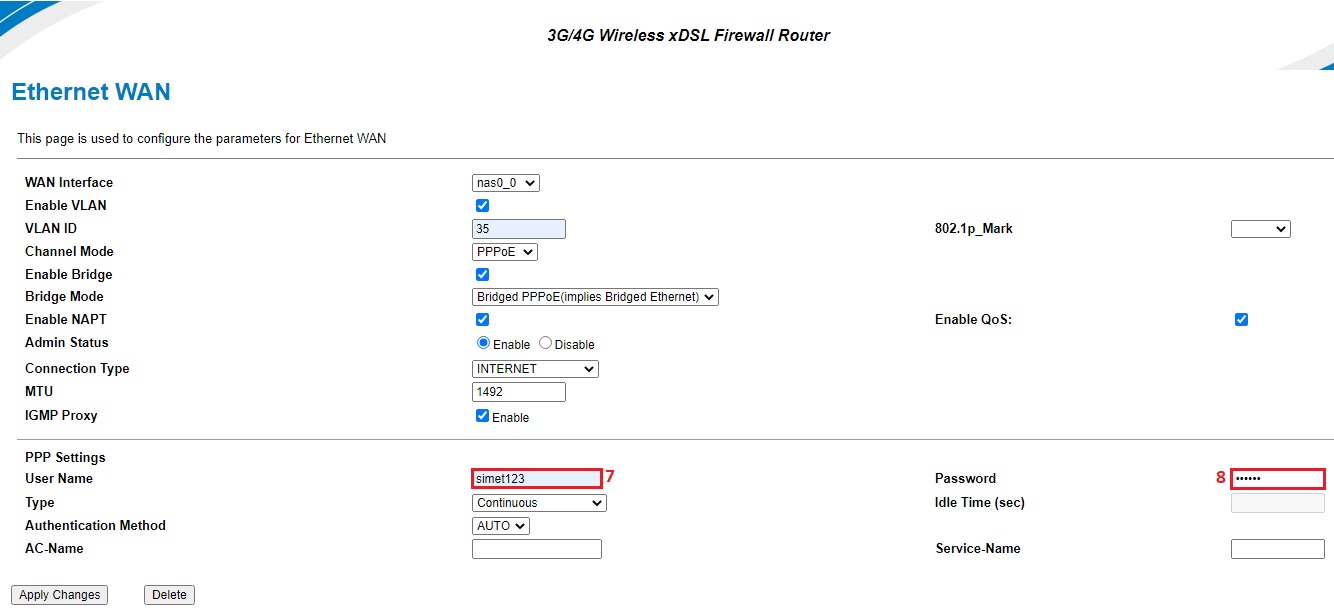Image resolution: width=1334 pixels, height=615 pixels.
Task: Click the PPP Password field
Action: pyautogui.click(x=1277, y=478)
